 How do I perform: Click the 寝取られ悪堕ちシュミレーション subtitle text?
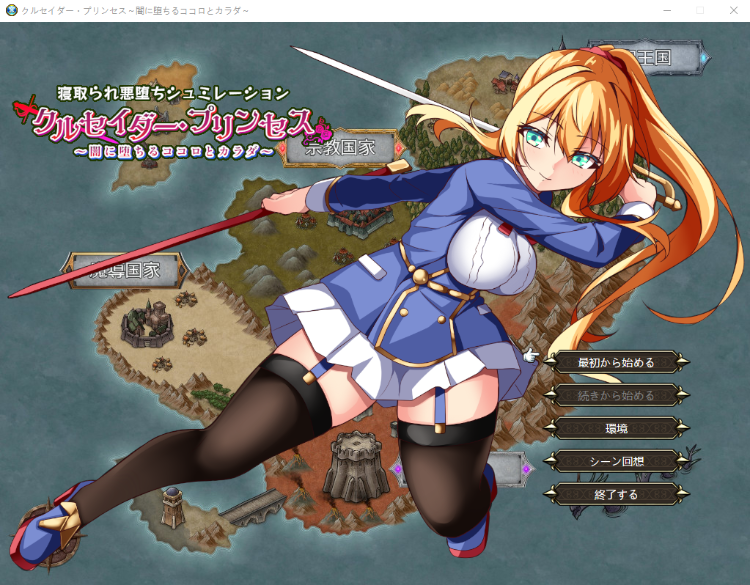[173, 93]
